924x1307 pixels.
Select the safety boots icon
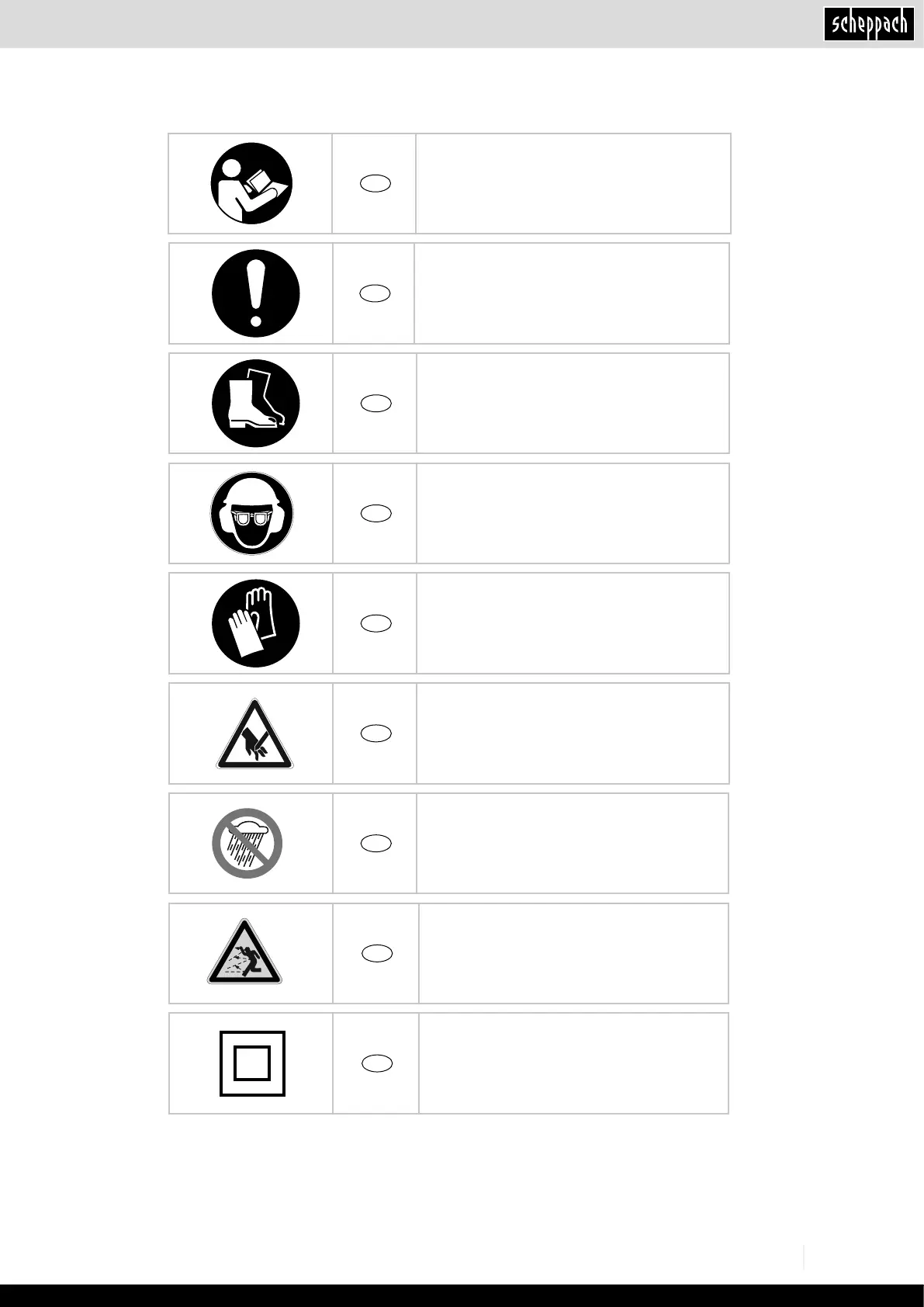(255, 404)
